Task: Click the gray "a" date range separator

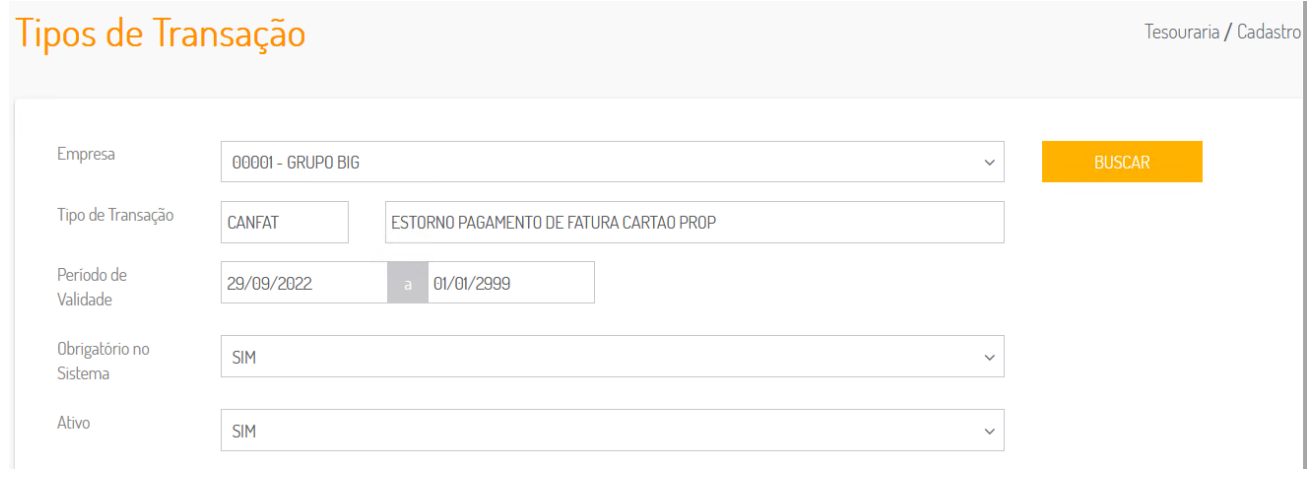Action: pyautogui.click(x=407, y=283)
